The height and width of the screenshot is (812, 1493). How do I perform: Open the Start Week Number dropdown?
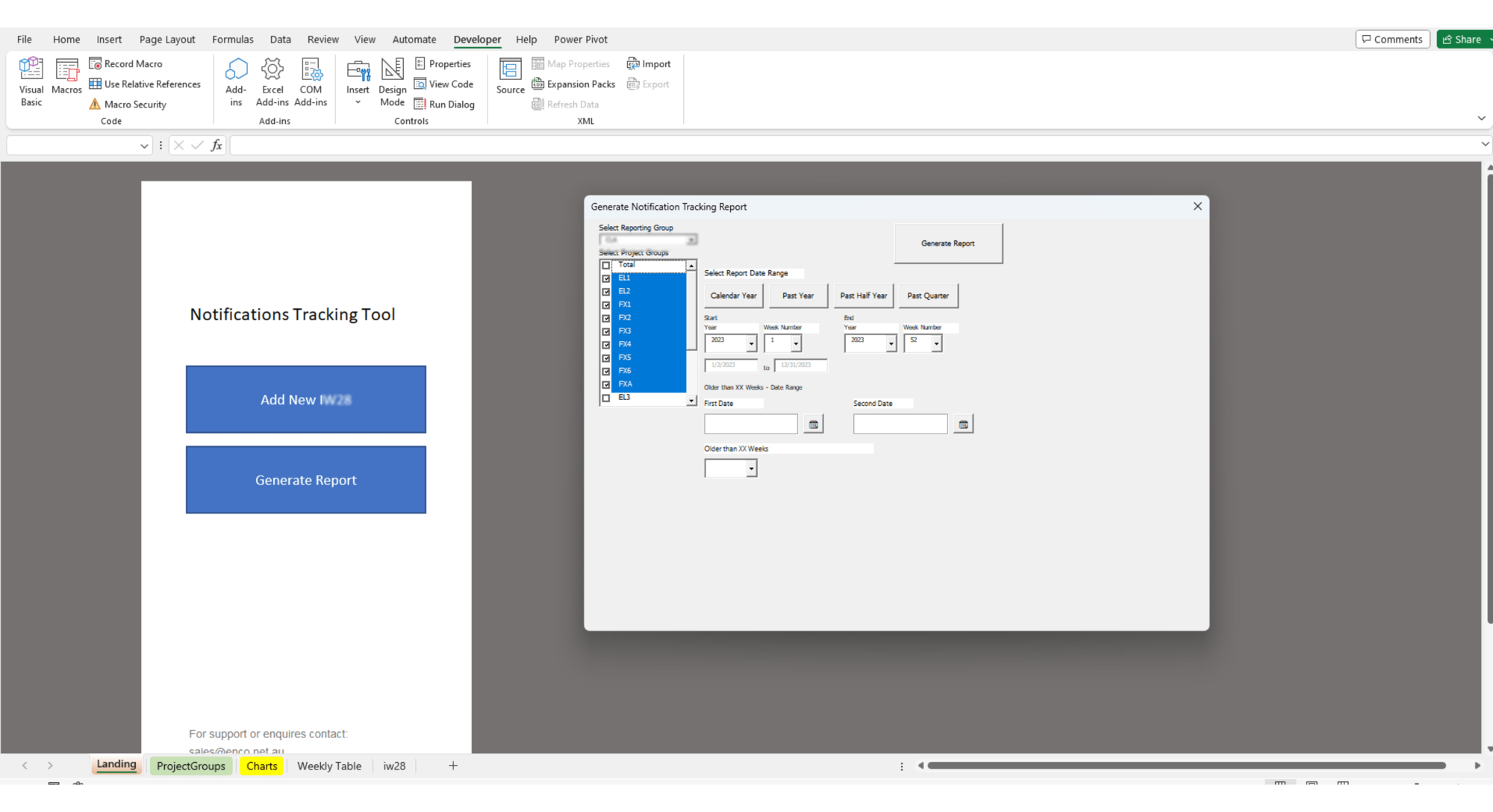coord(796,343)
